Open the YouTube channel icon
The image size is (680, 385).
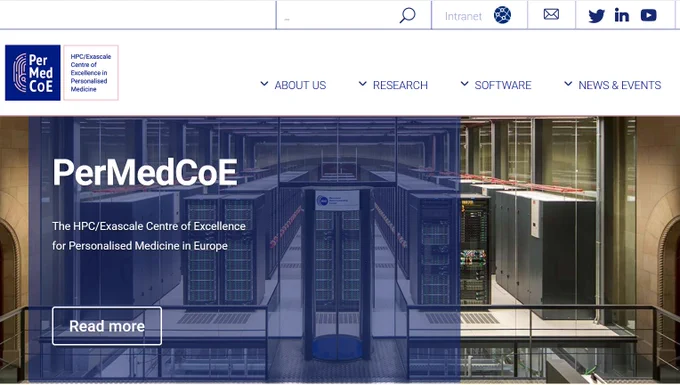648,16
